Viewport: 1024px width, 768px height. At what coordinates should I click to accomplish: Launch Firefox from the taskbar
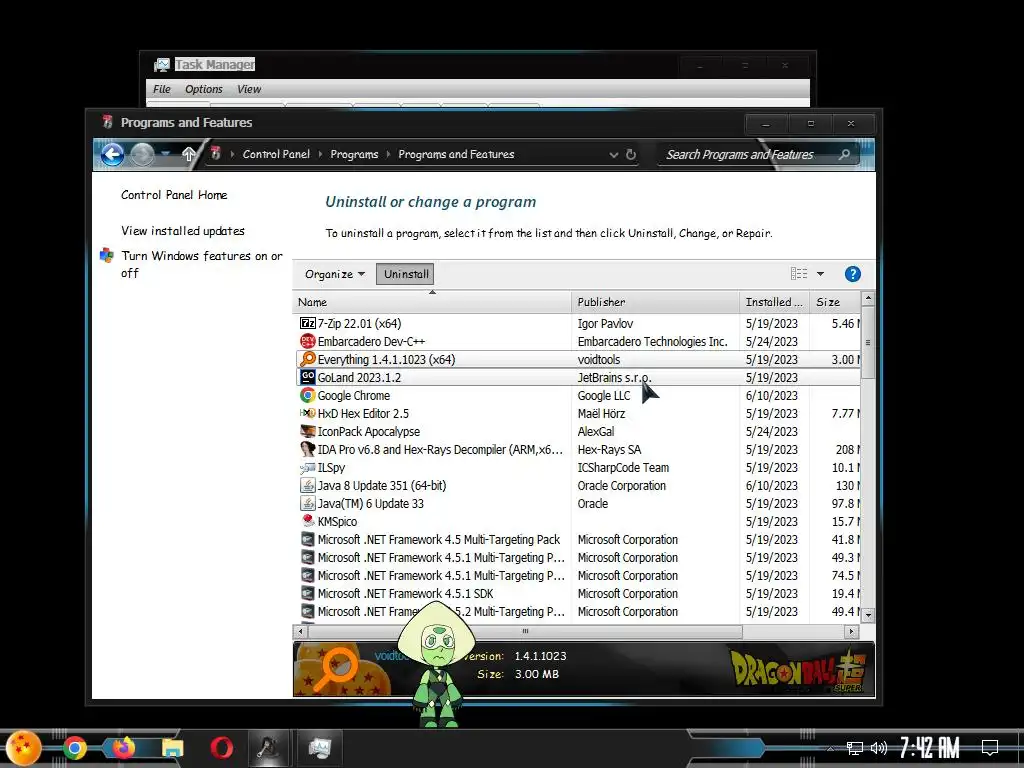(123, 748)
